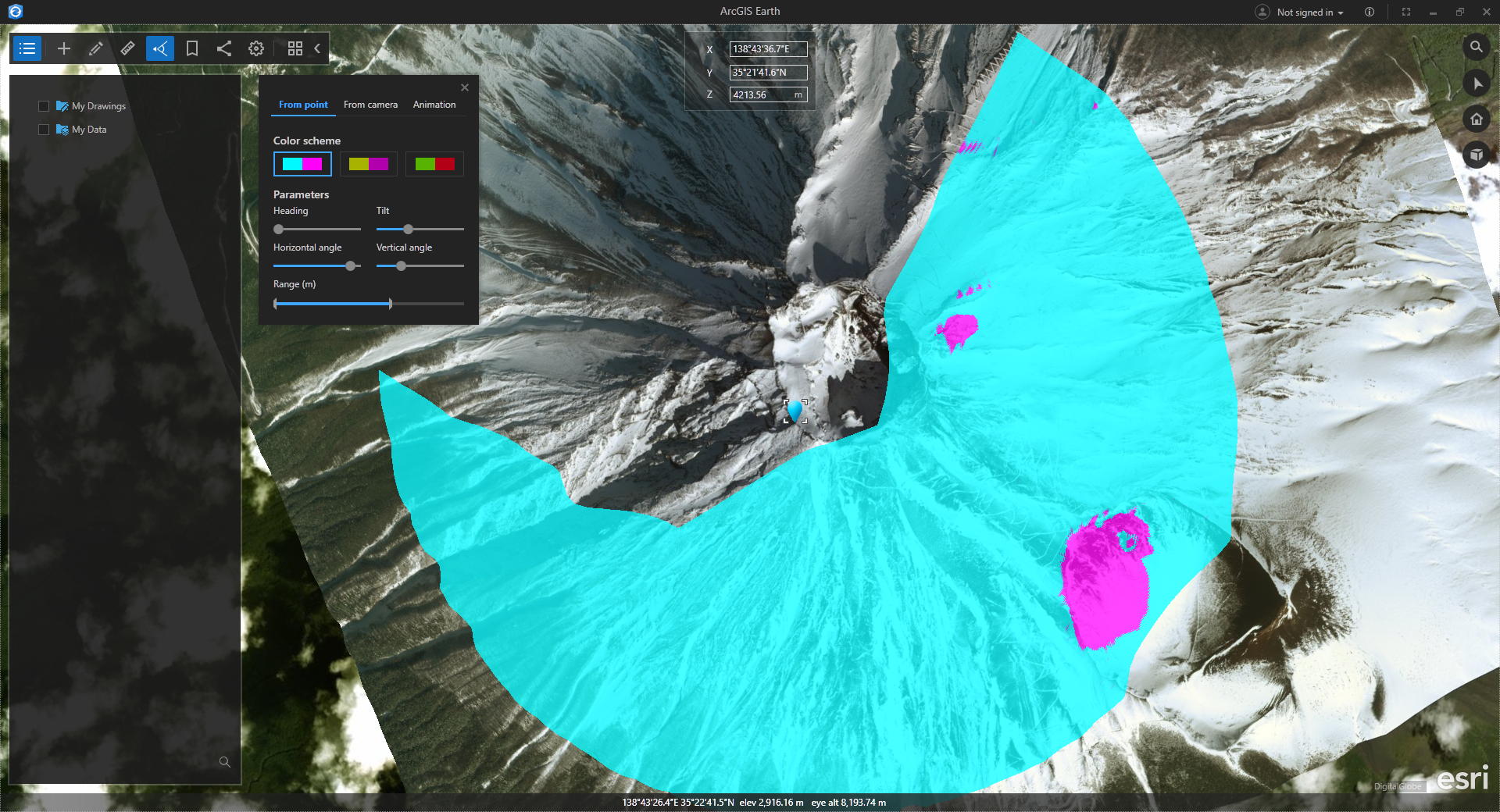Open Settings gear icon
The image size is (1500, 812).
click(x=255, y=48)
